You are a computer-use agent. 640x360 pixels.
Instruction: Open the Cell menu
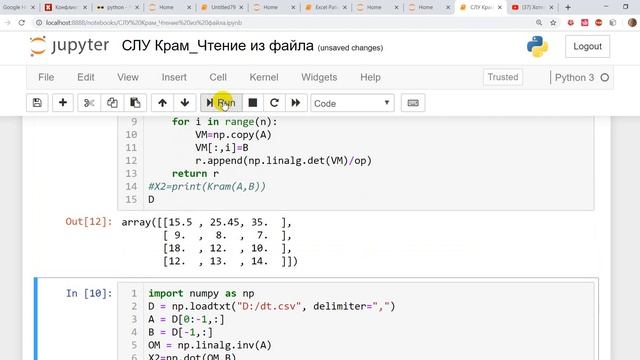click(218, 77)
